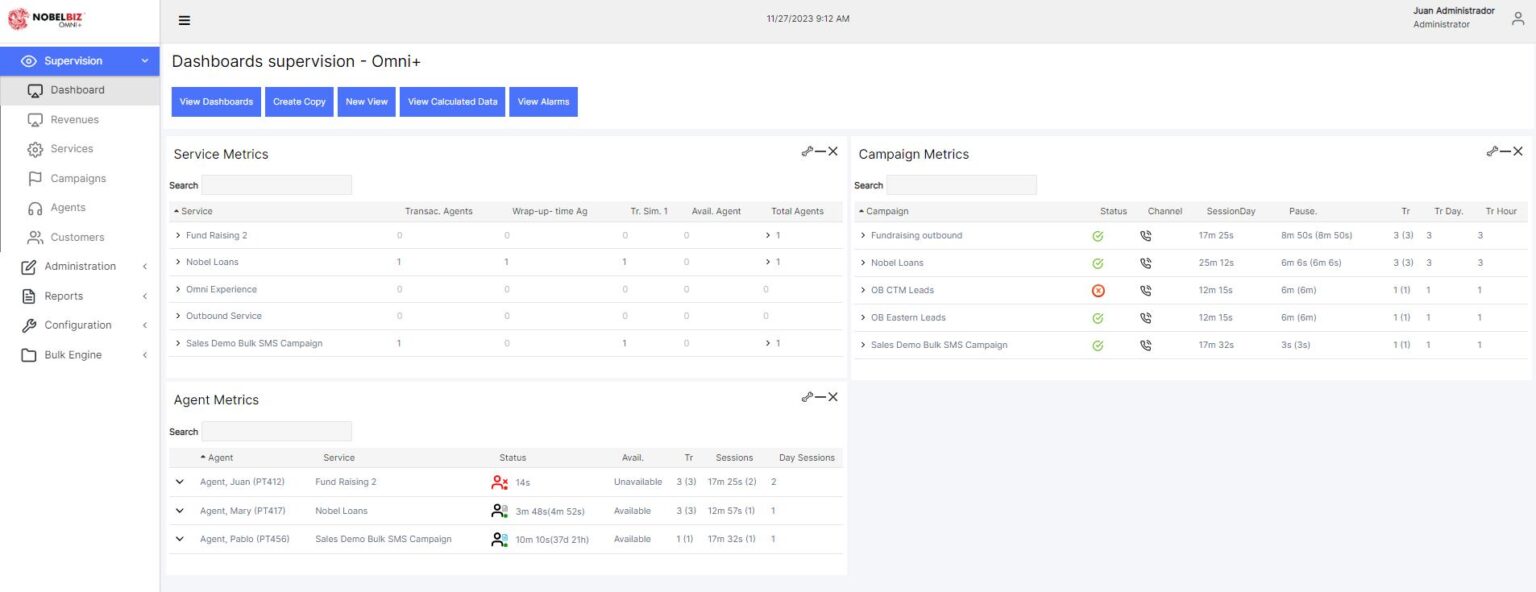Click red status icon for OB CTM Leads
Screen dimensions: 1536x592
[1098, 290]
